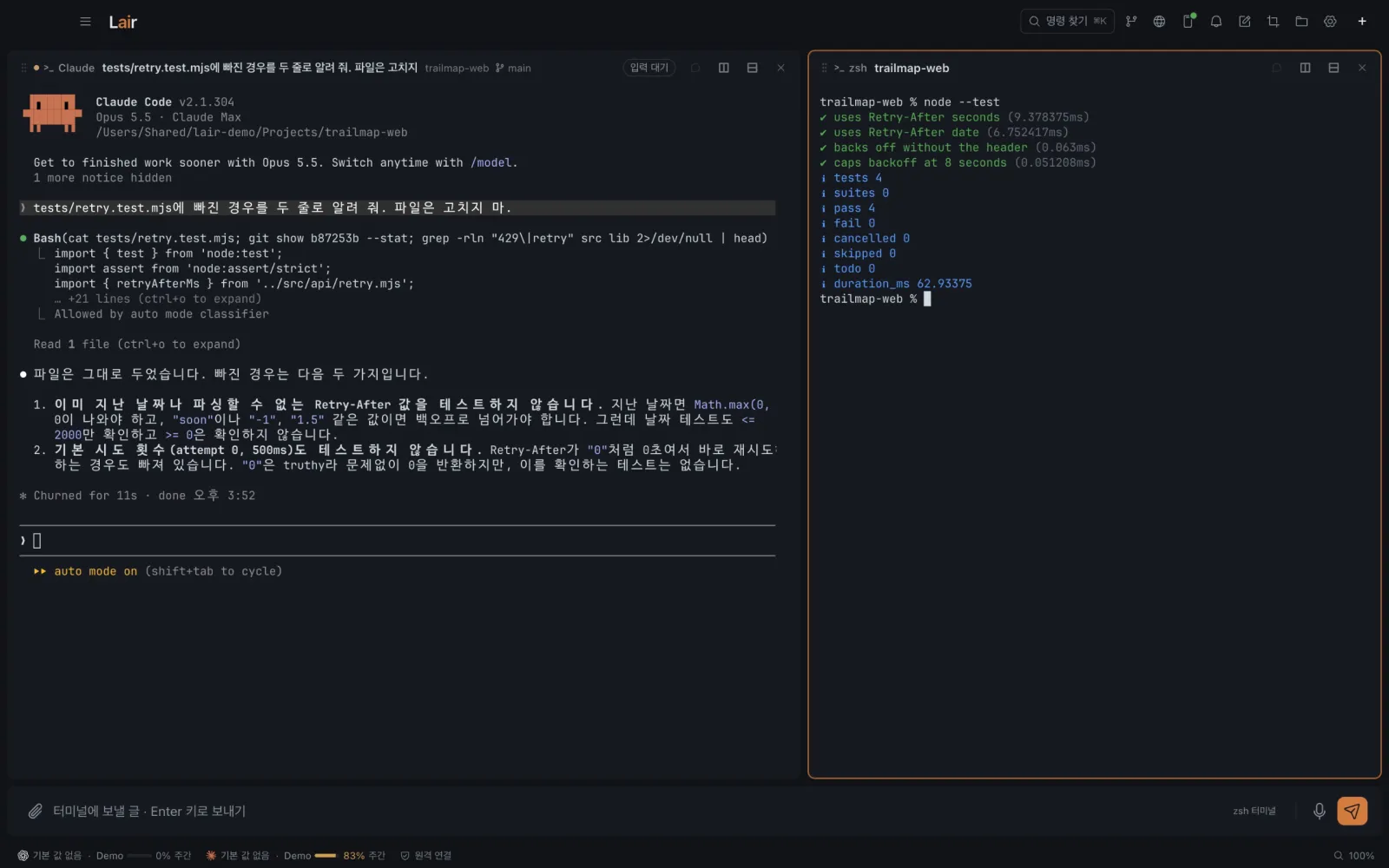
Task: Click the Claude prompt input line
Action: [x=397, y=541]
